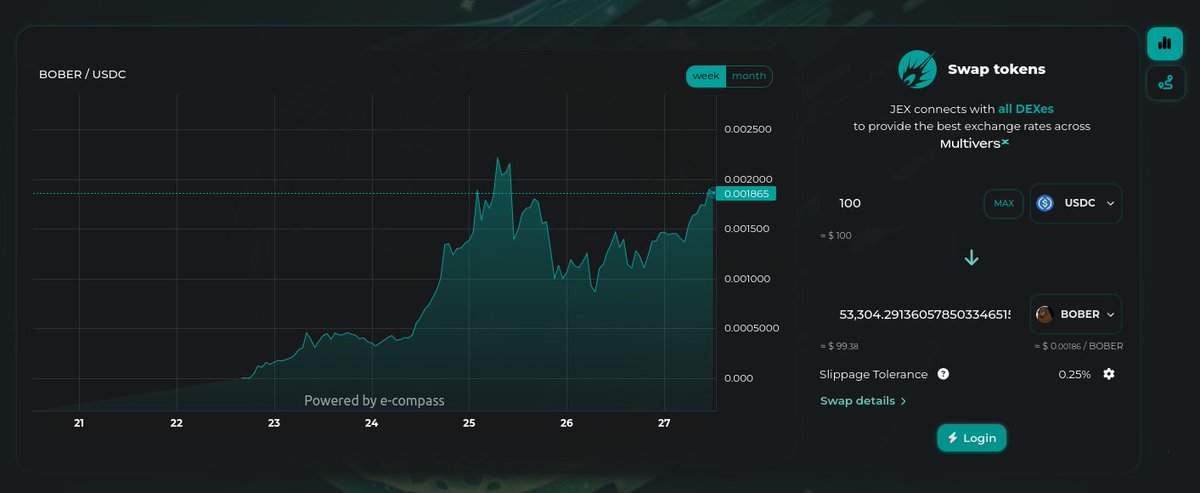The width and height of the screenshot is (1200, 493).
Task: Click the Swap tokens heading
Action: point(996,70)
